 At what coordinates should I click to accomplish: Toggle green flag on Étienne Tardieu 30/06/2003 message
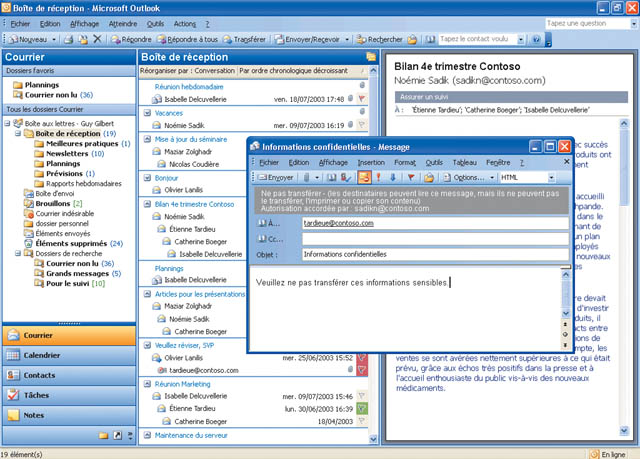(362, 408)
